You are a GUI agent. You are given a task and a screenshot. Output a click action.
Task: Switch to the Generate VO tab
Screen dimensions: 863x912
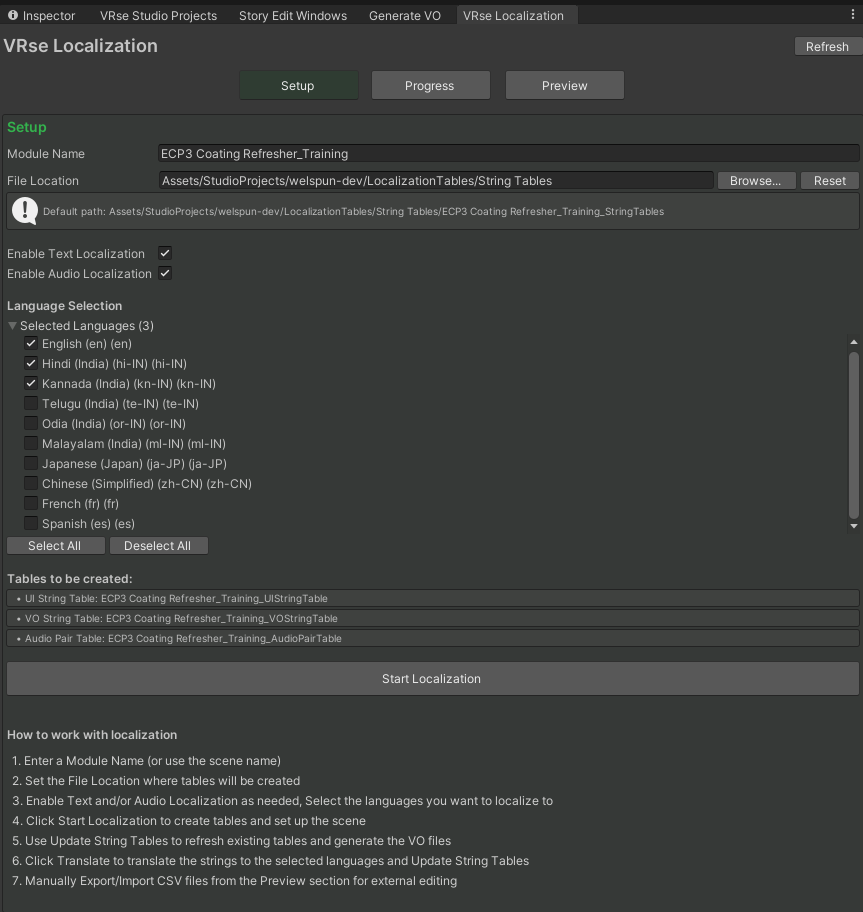404,15
